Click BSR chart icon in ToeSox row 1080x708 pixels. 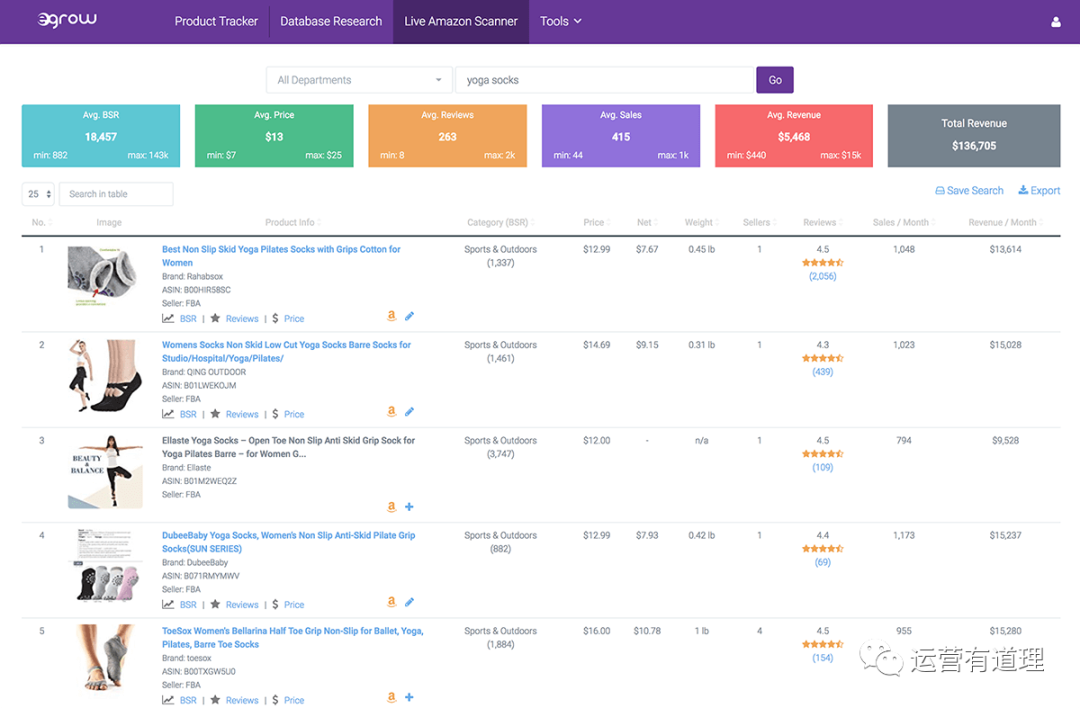[x=168, y=700]
